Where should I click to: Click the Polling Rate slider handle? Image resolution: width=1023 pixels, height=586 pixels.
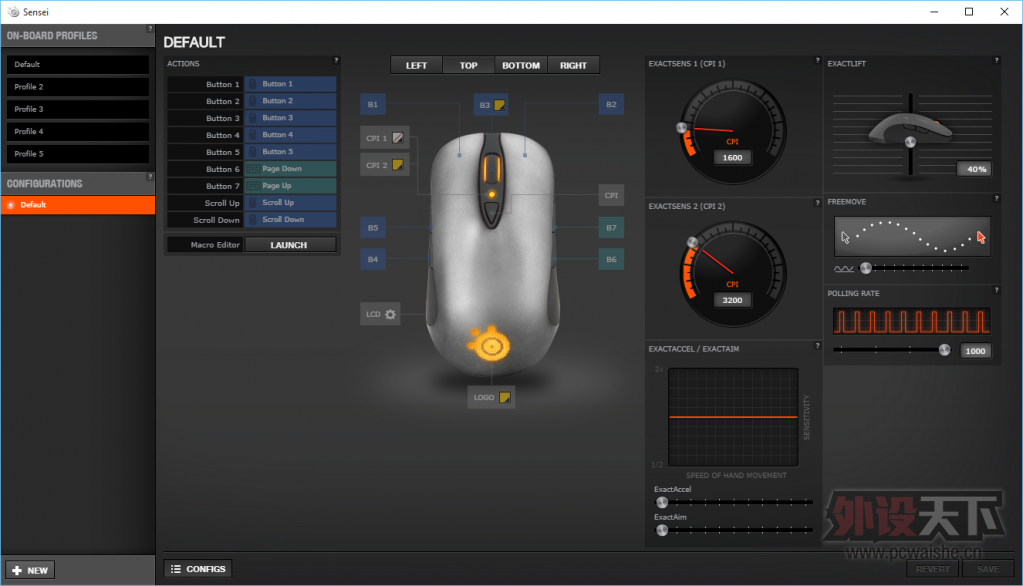[x=944, y=350]
